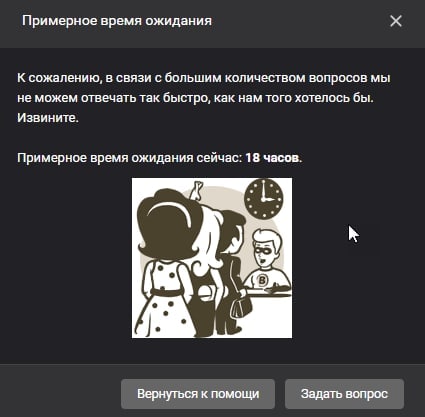Click the "Задать вопрос" button
This screenshot has width=425, height=417.
click(344, 394)
